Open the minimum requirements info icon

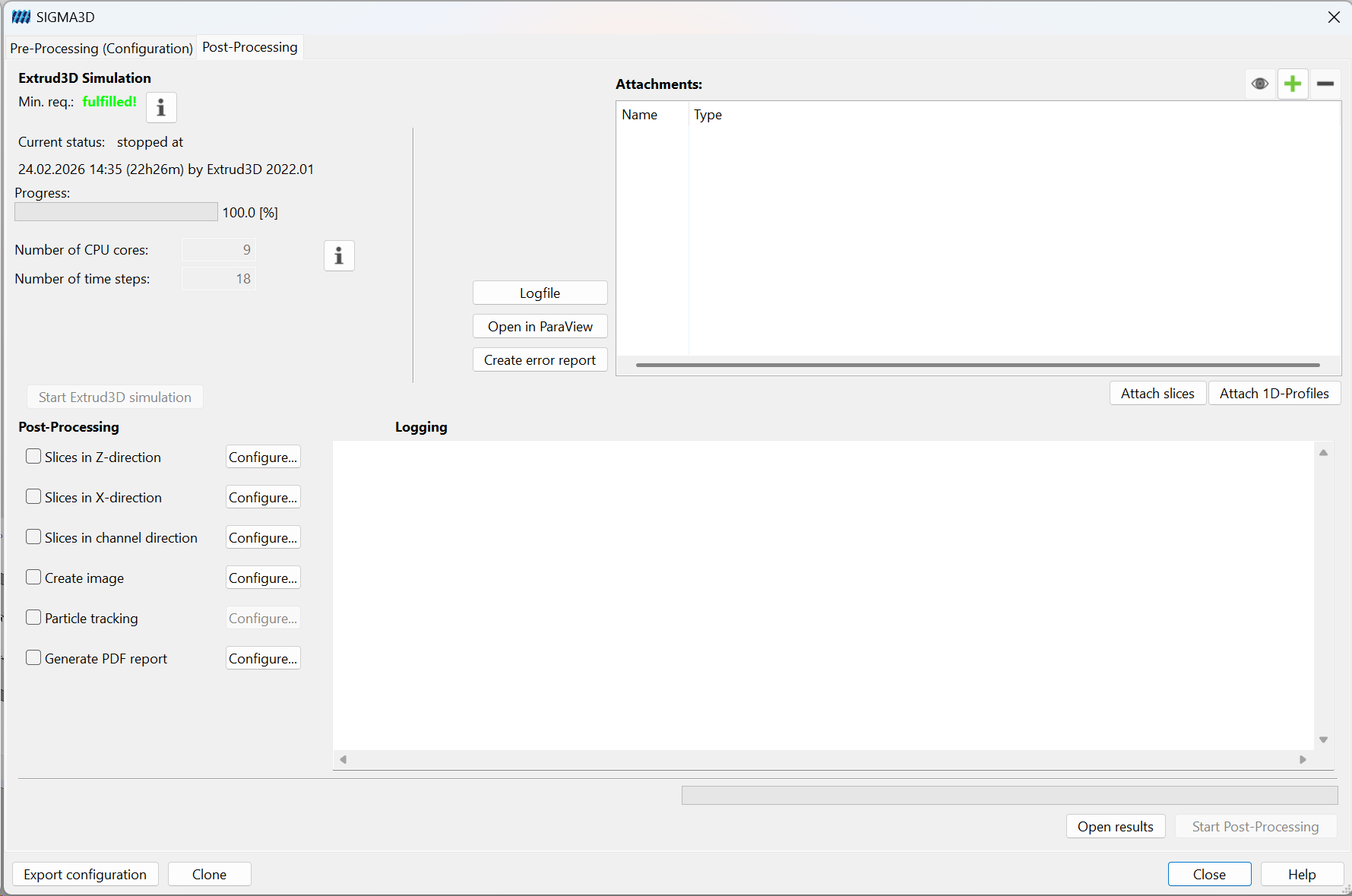[x=161, y=108]
